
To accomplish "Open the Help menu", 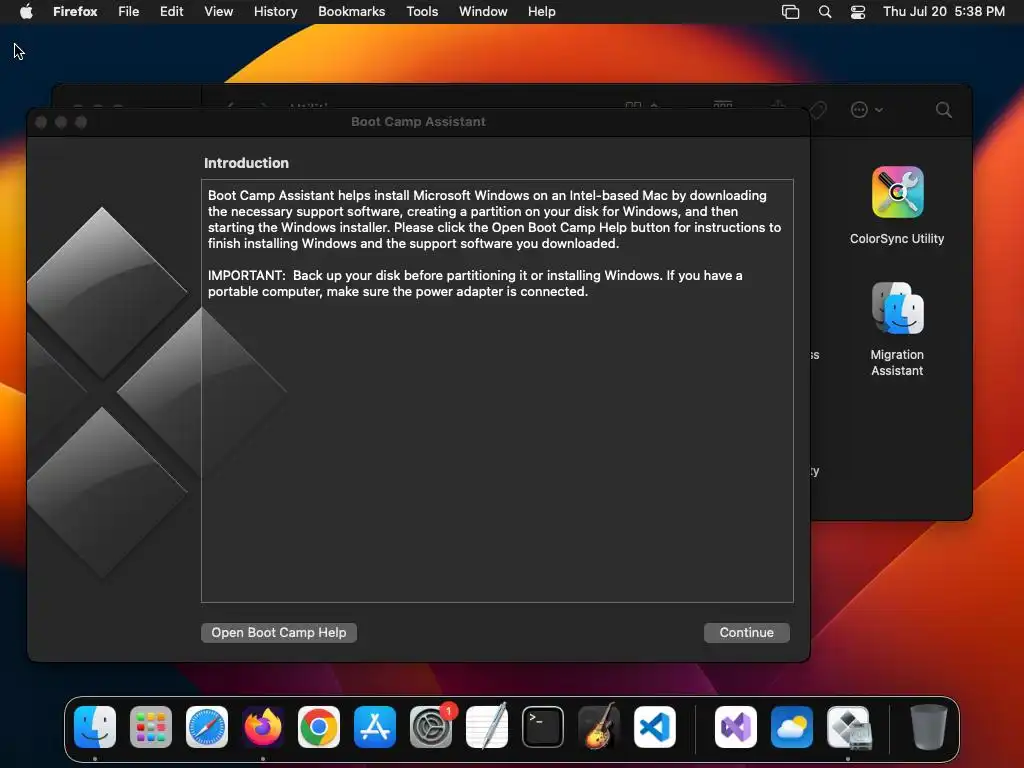I will pyautogui.click(x=541, y=11).
